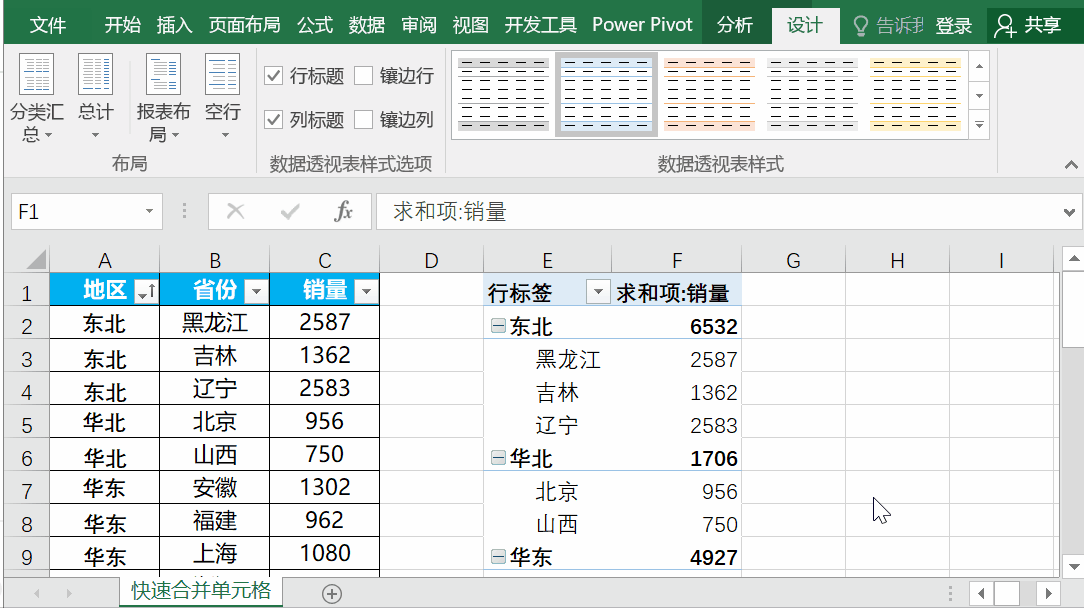Select the 快速合并单元格 sheet tab
Screen dimensions: 1084x608
pos(201,591)
